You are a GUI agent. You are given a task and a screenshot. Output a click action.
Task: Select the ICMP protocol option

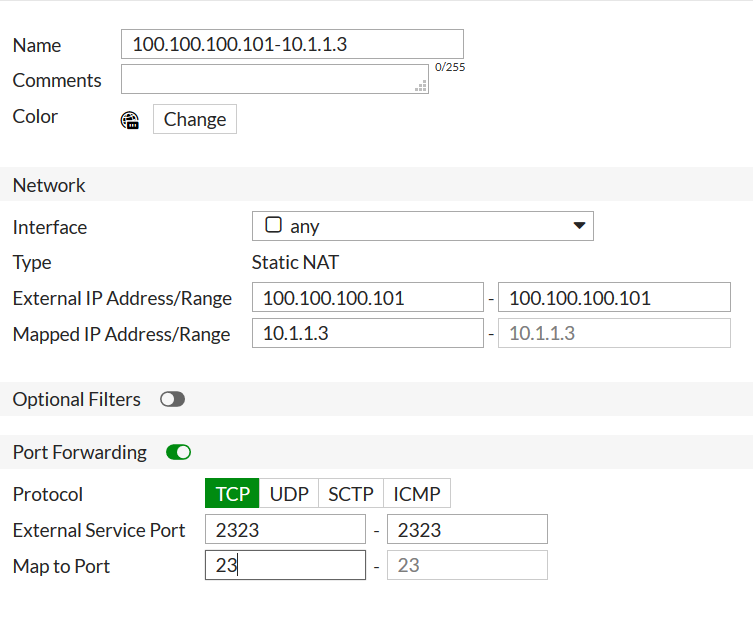click(x=417, y=493)
